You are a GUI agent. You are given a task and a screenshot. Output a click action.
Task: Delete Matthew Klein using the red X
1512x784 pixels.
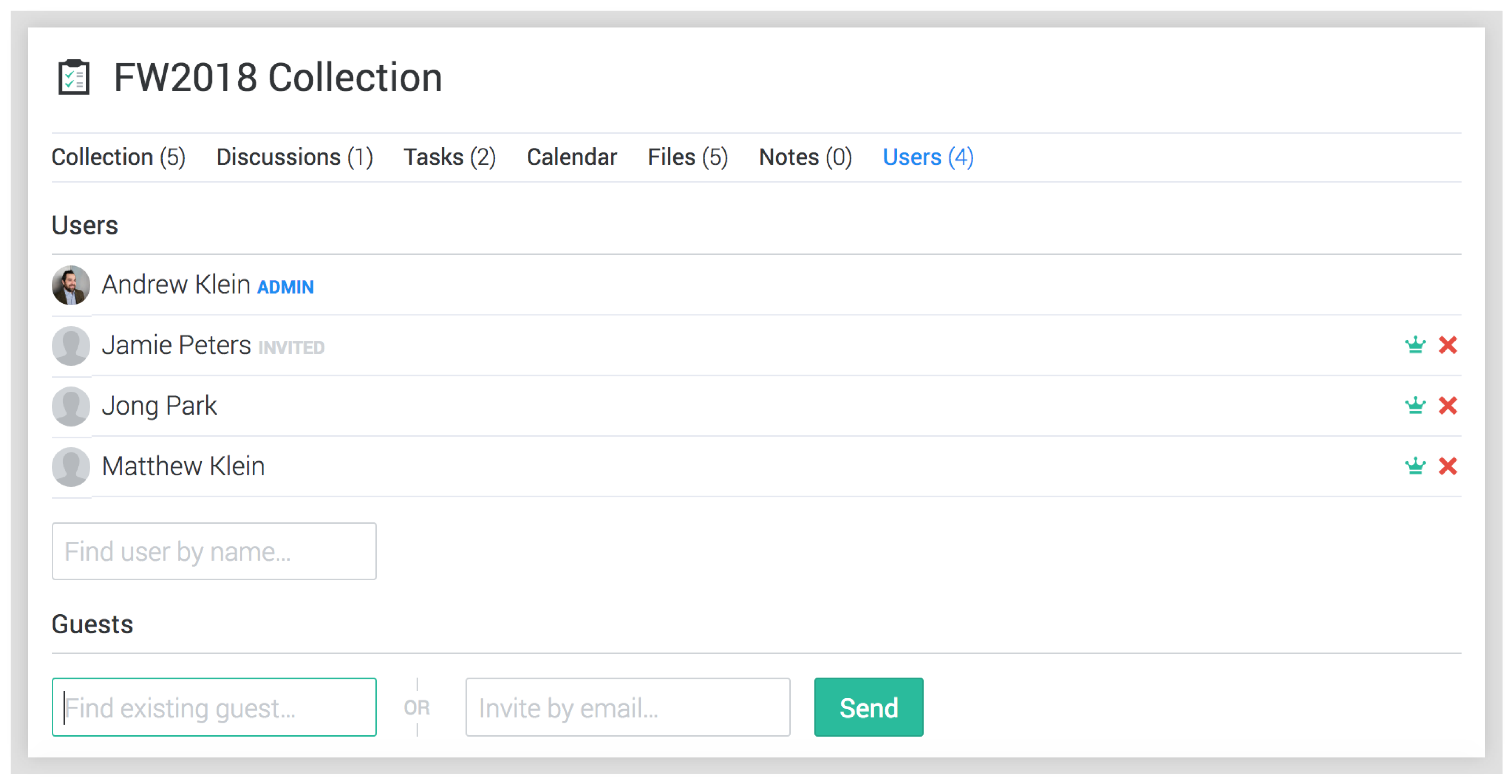coord(1448,466)
